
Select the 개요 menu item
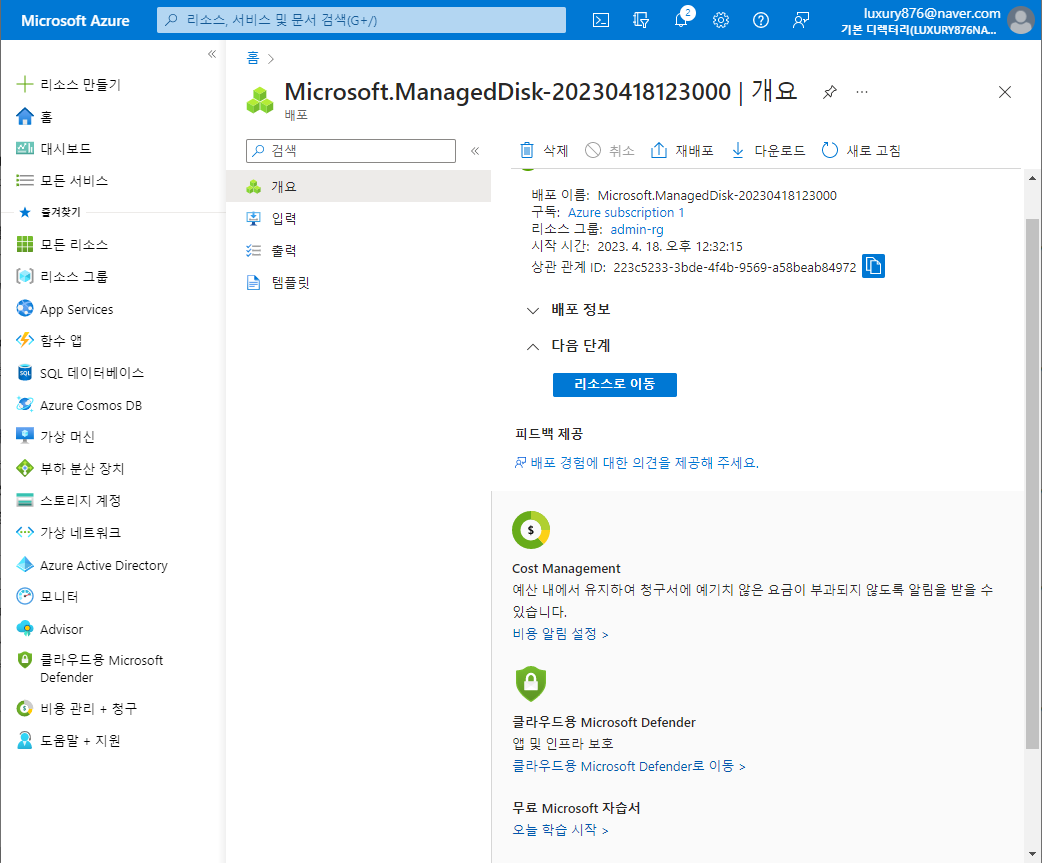coord(358,187)
